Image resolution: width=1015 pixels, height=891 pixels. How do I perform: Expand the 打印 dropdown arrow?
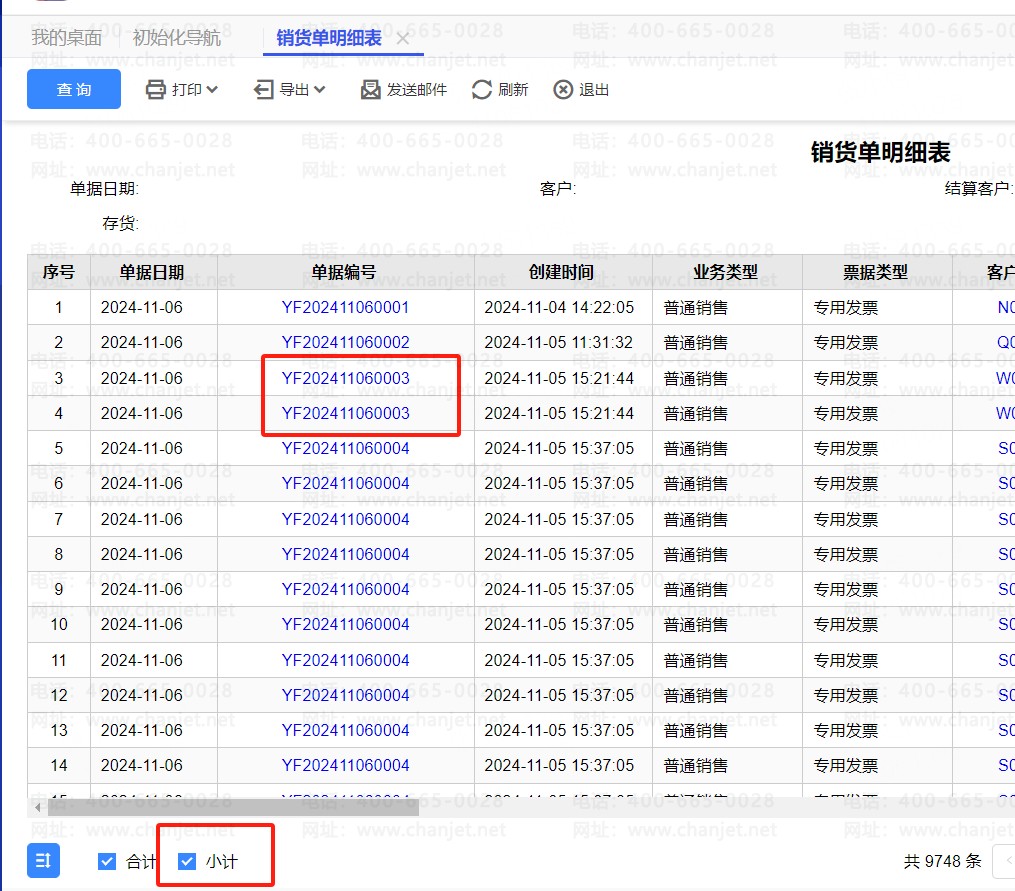click(212, 89)
